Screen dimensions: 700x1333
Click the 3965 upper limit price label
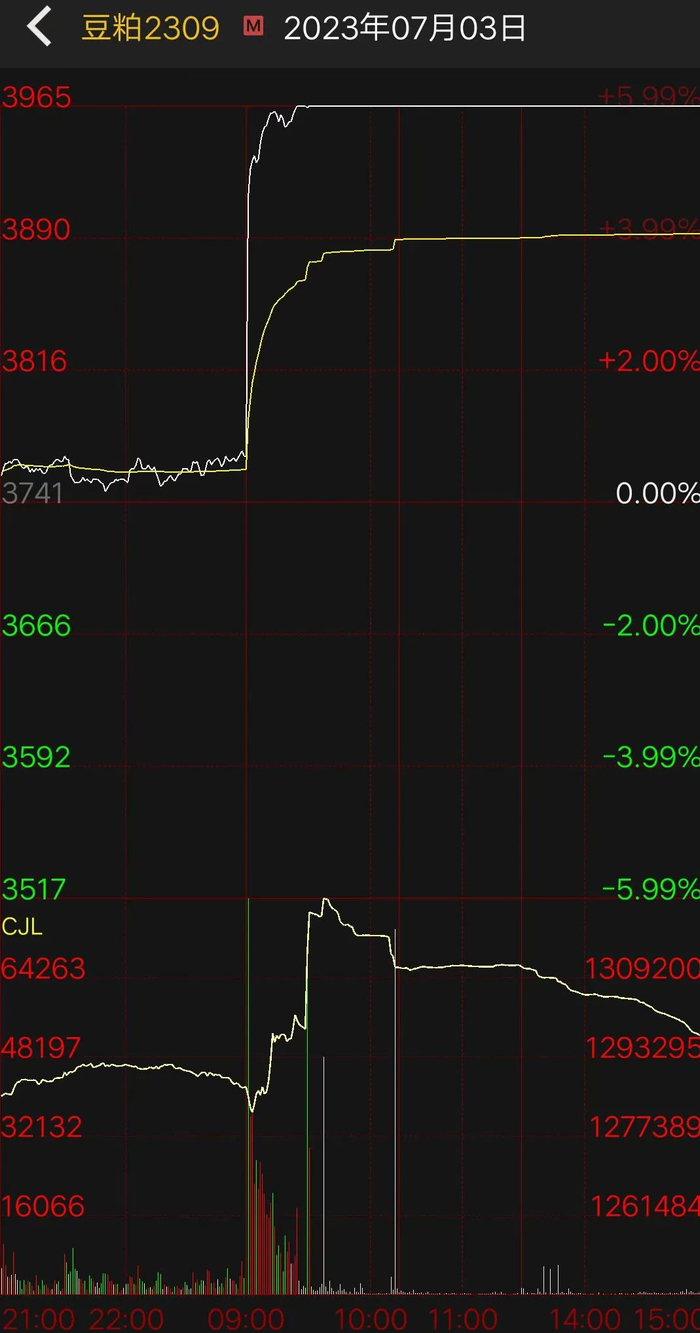[36, 97]
